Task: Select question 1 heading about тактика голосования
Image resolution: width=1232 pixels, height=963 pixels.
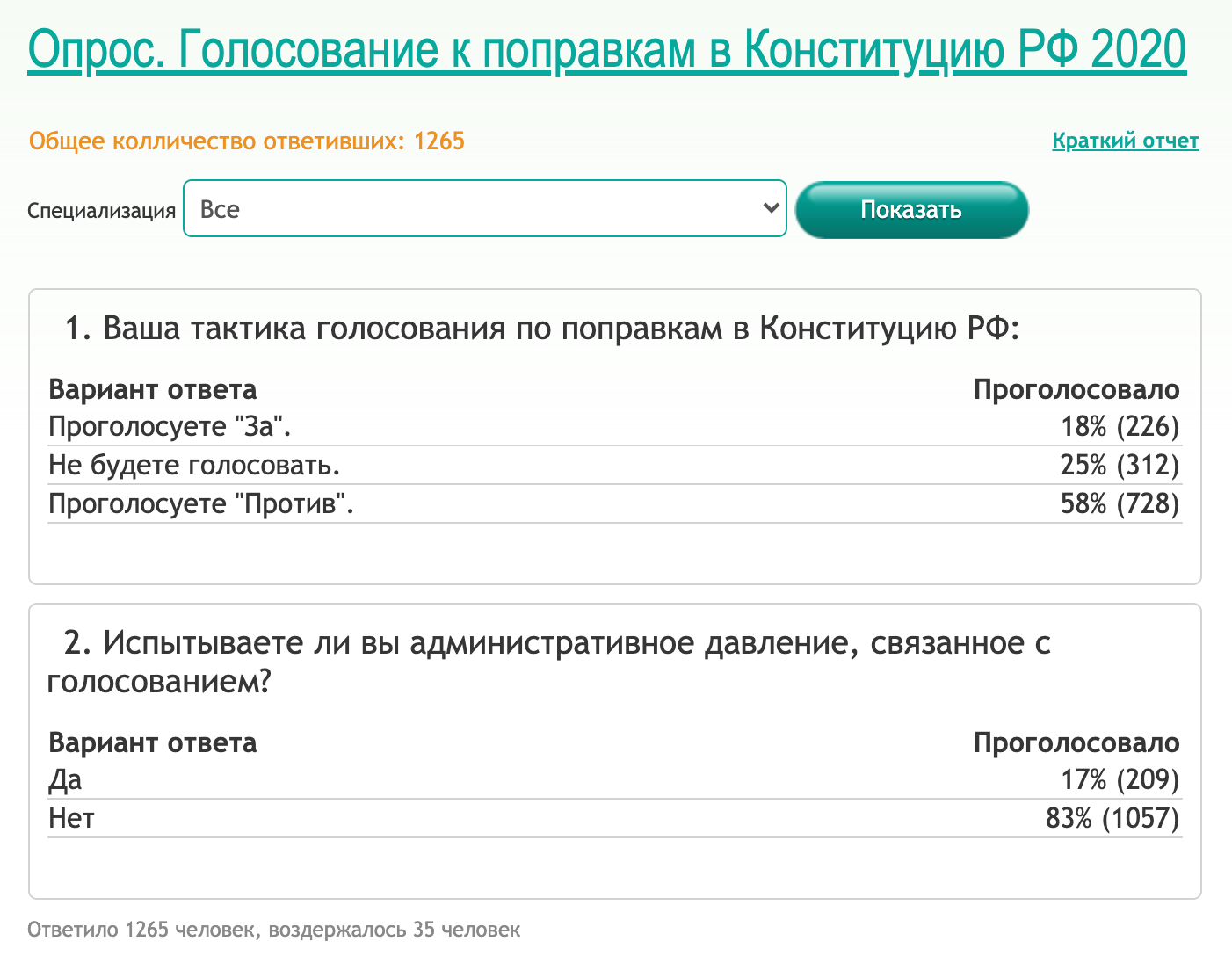Action: coord(541,329)
